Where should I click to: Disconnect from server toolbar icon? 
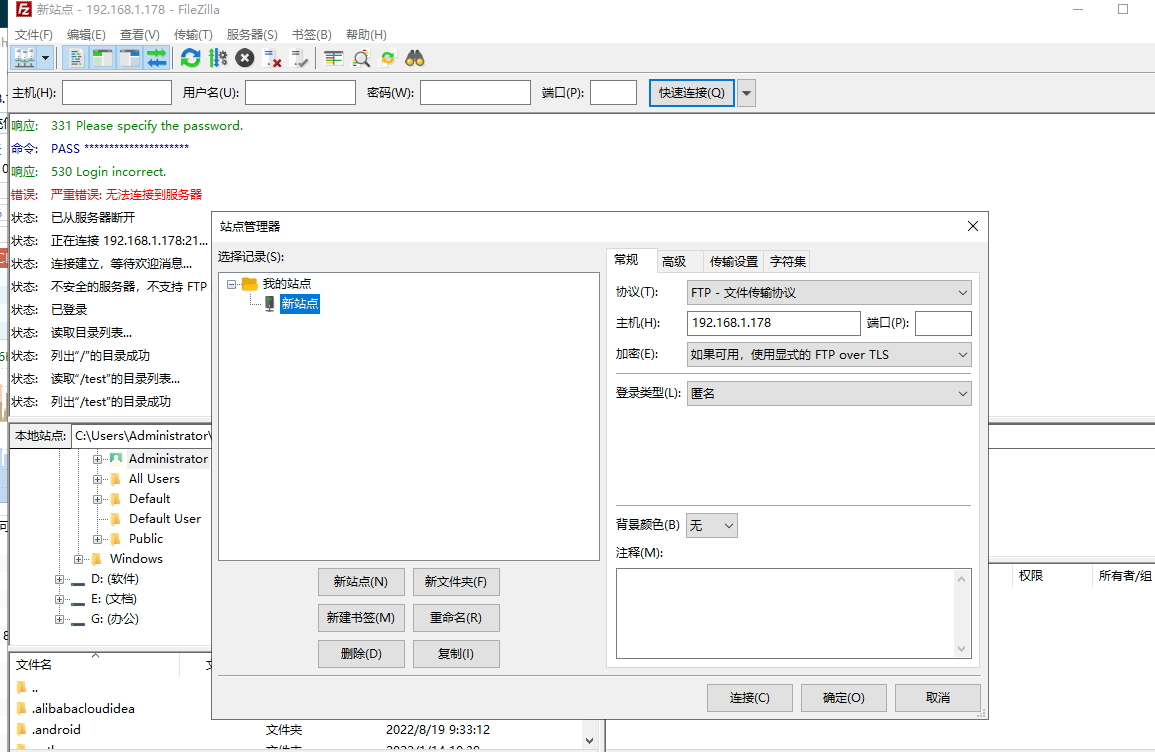(x=272, y=58)
